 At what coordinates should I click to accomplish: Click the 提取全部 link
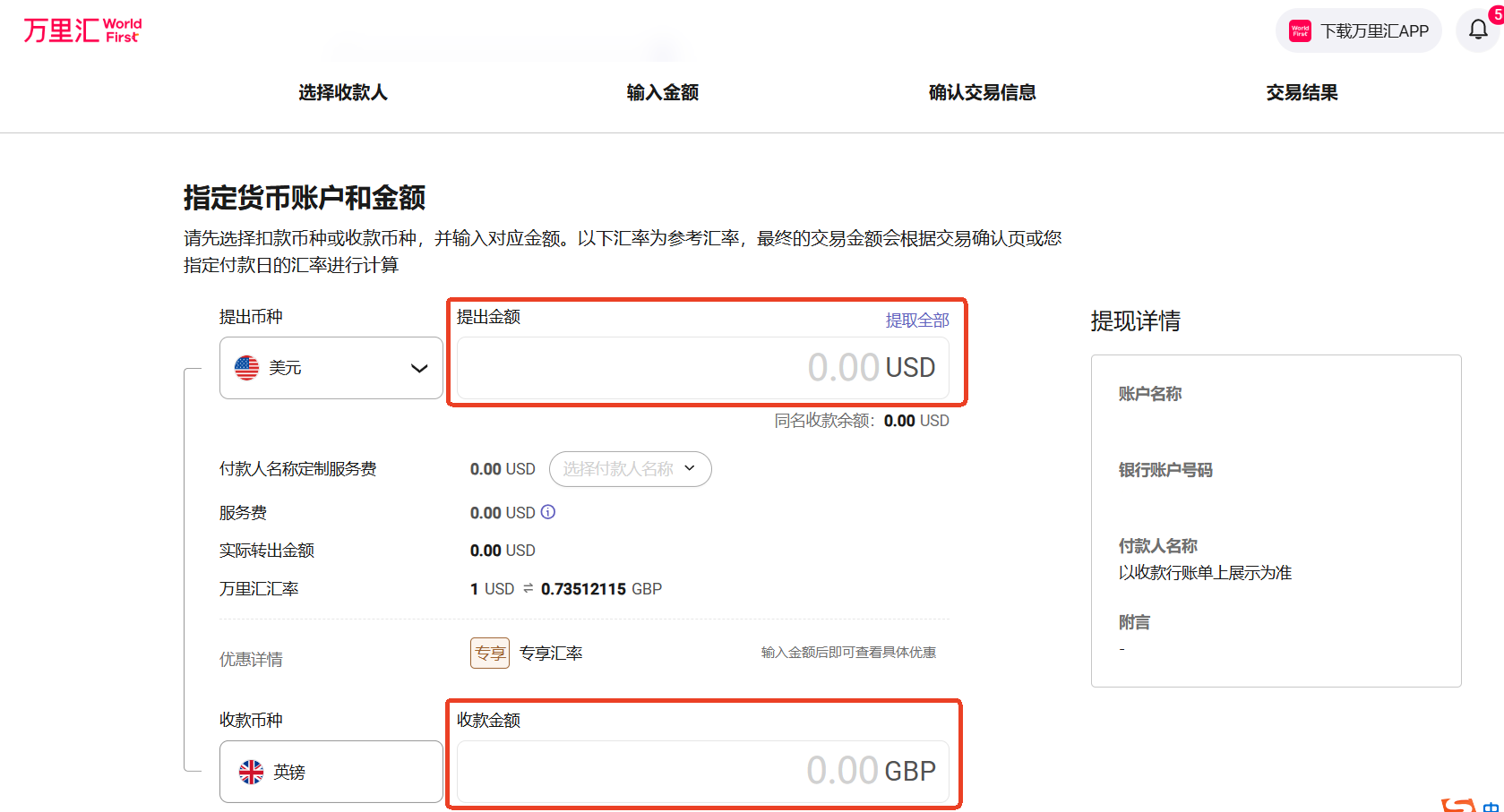[x=917, y=319]
